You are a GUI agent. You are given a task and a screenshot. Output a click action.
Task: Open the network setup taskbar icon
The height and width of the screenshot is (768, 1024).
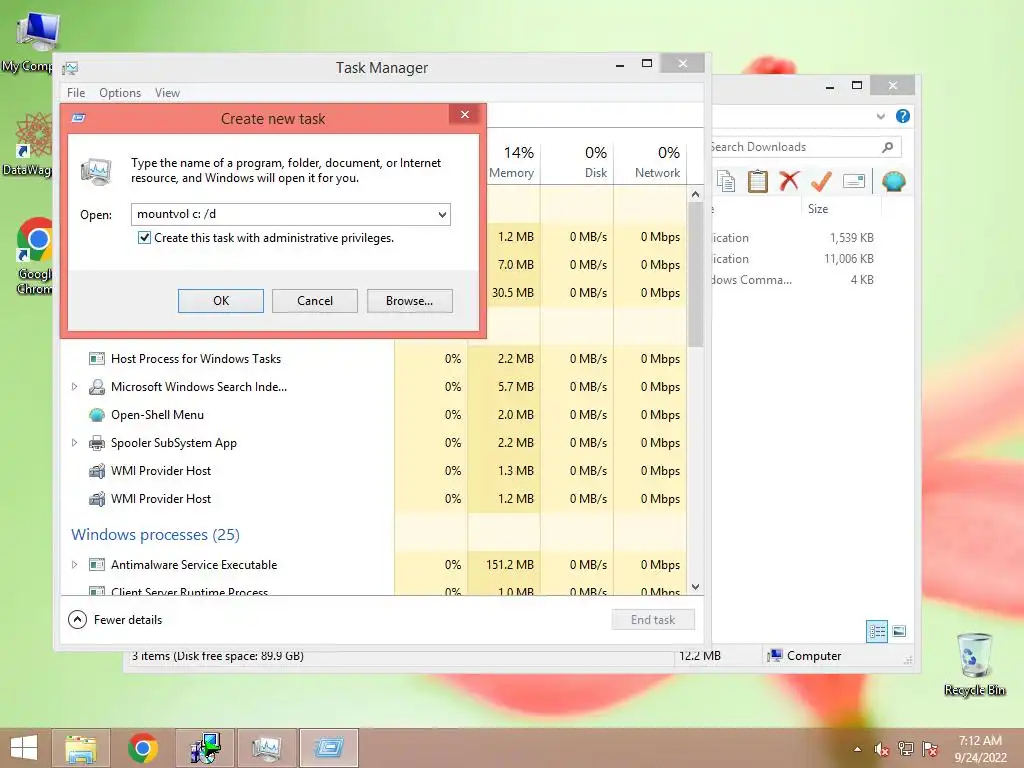(x=204, y=748)
